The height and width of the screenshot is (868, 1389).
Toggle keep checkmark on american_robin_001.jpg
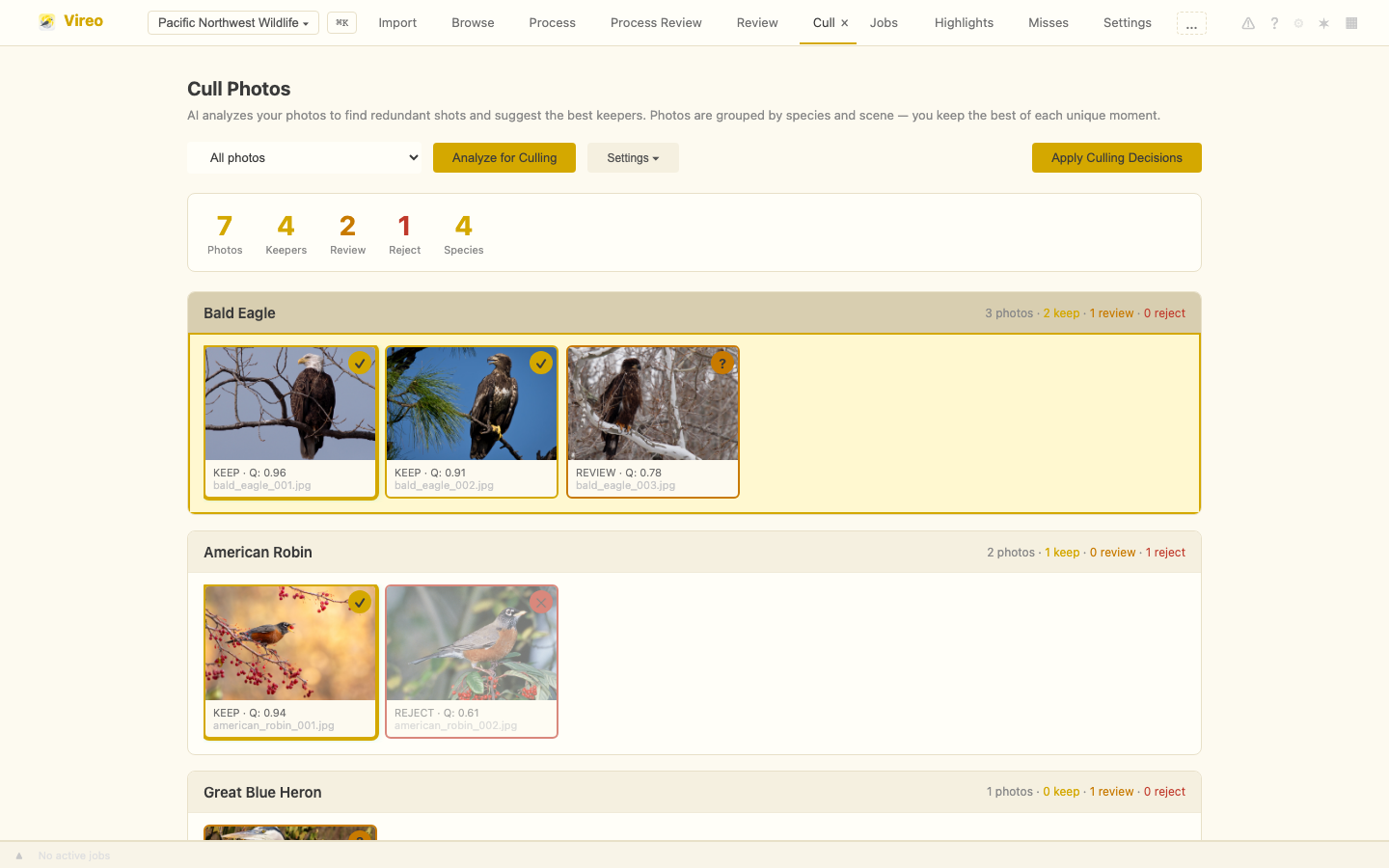click(360, 602)
